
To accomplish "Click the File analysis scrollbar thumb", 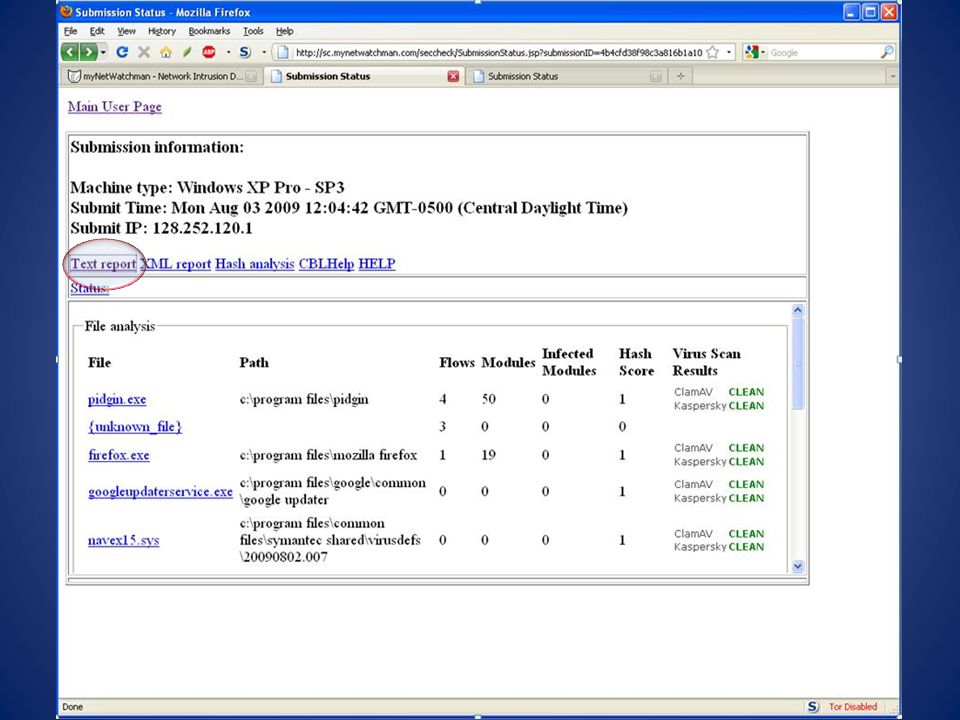I will pos(797,364).
